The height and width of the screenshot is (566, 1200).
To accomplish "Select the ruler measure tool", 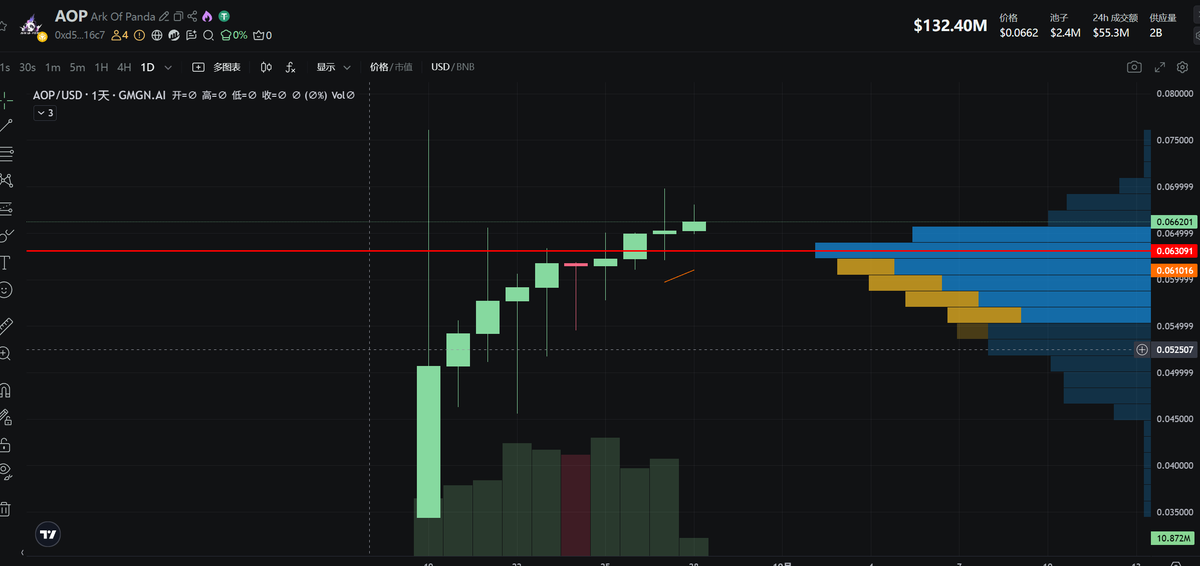I will click(6, 325).
